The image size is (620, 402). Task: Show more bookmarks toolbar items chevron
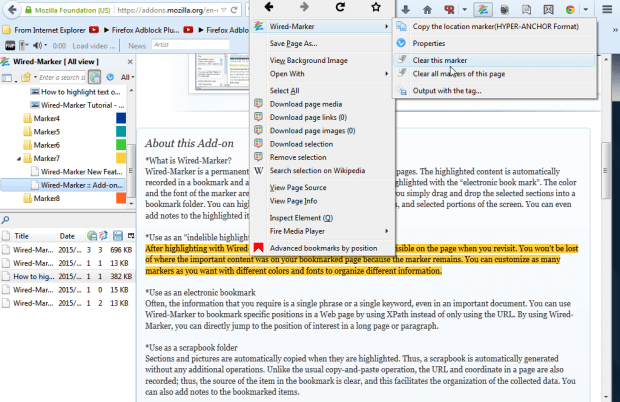coord(615,30)
